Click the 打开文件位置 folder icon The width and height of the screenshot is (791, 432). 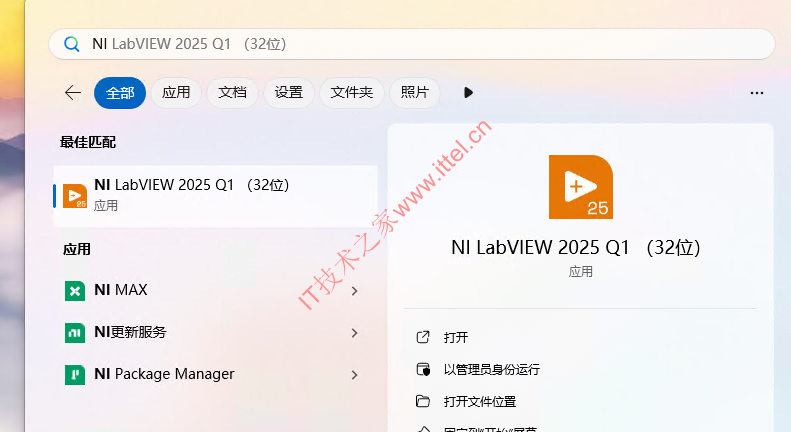pos(423,401)
